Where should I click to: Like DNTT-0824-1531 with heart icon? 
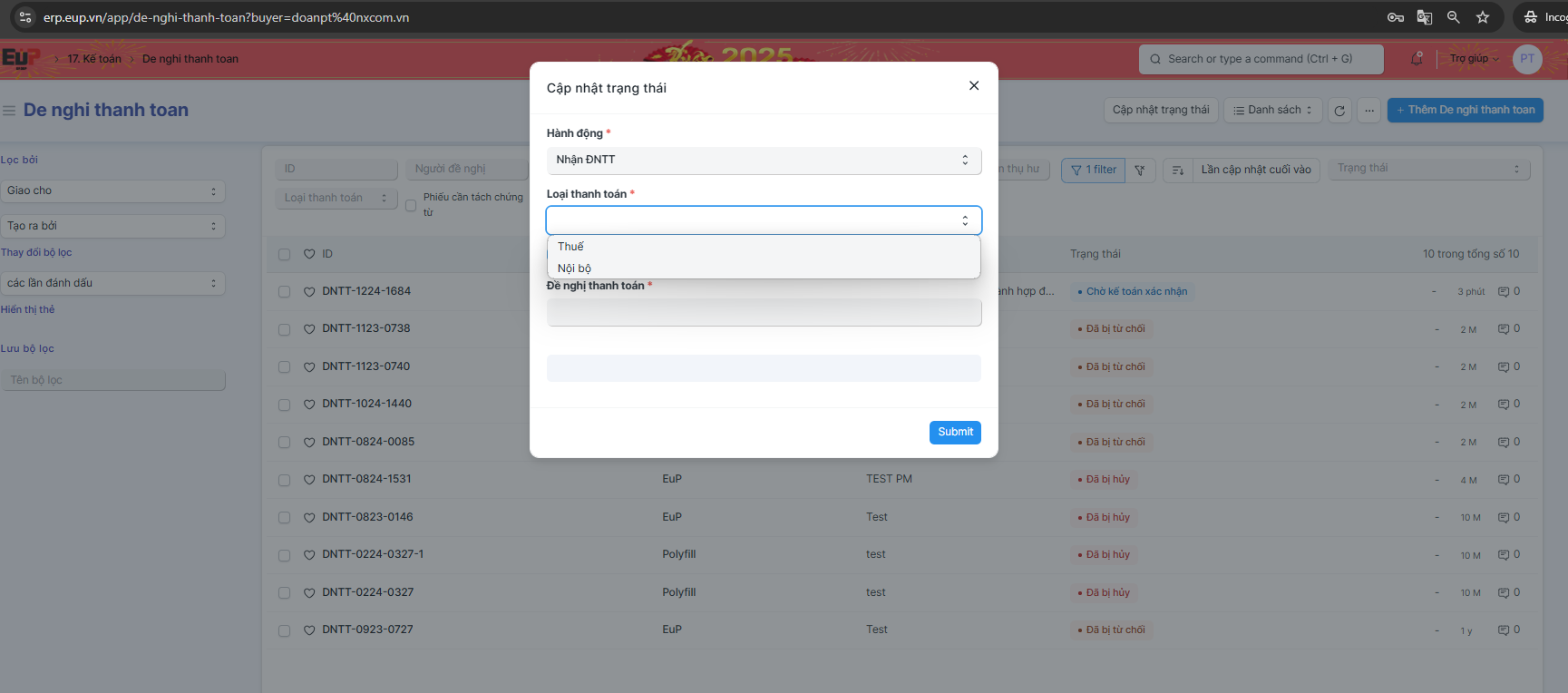point(309,480)
